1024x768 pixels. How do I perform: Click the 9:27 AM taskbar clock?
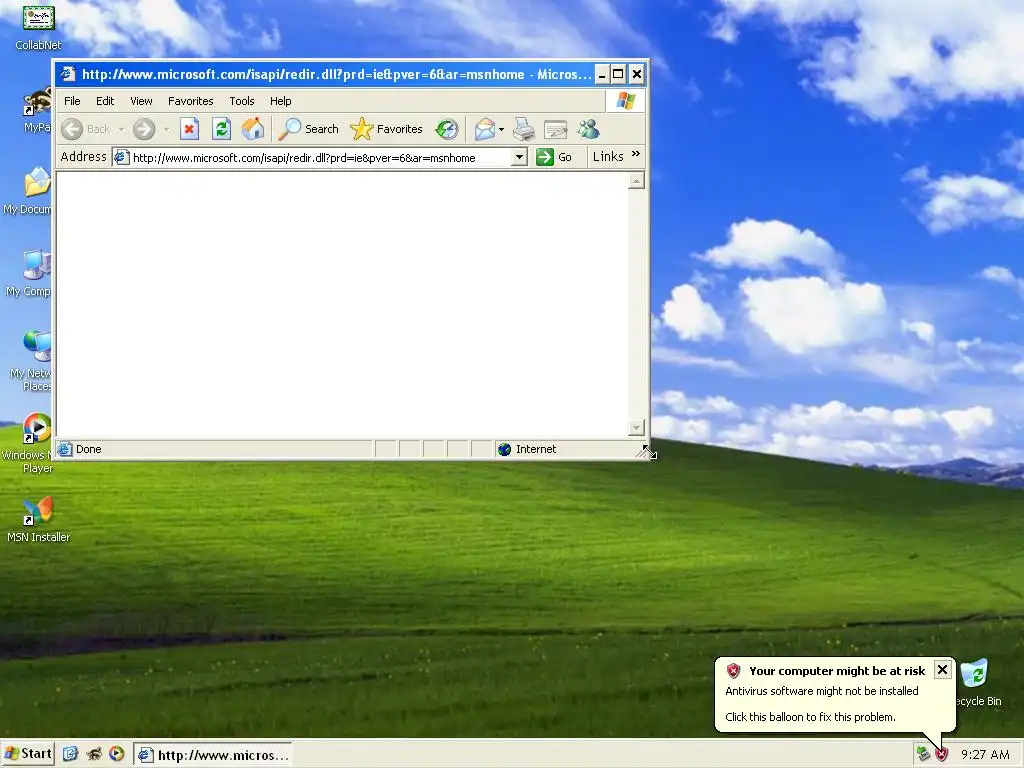[x=985, y=754]
